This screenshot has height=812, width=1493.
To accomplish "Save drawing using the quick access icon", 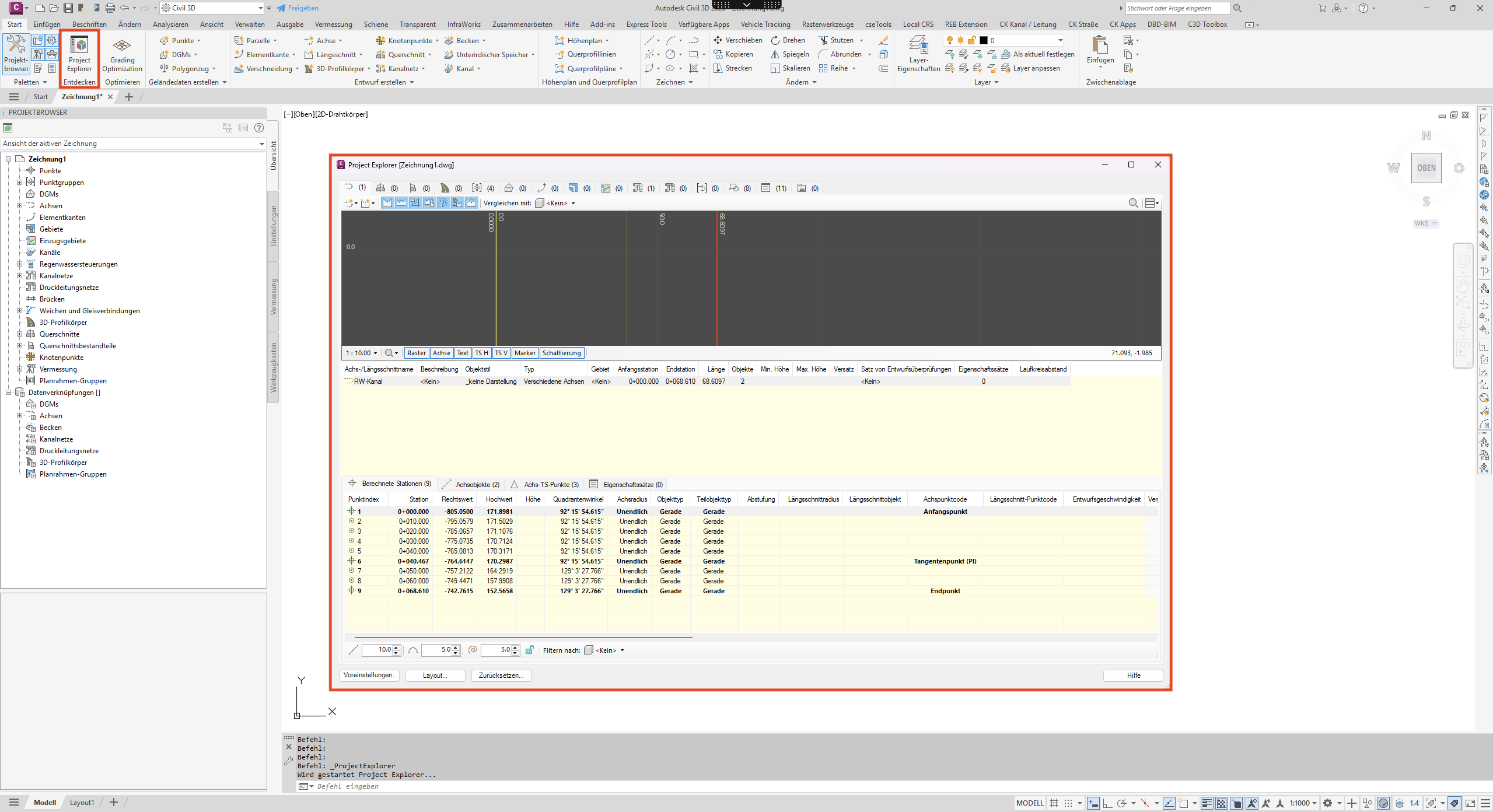I will coord(68,8).
